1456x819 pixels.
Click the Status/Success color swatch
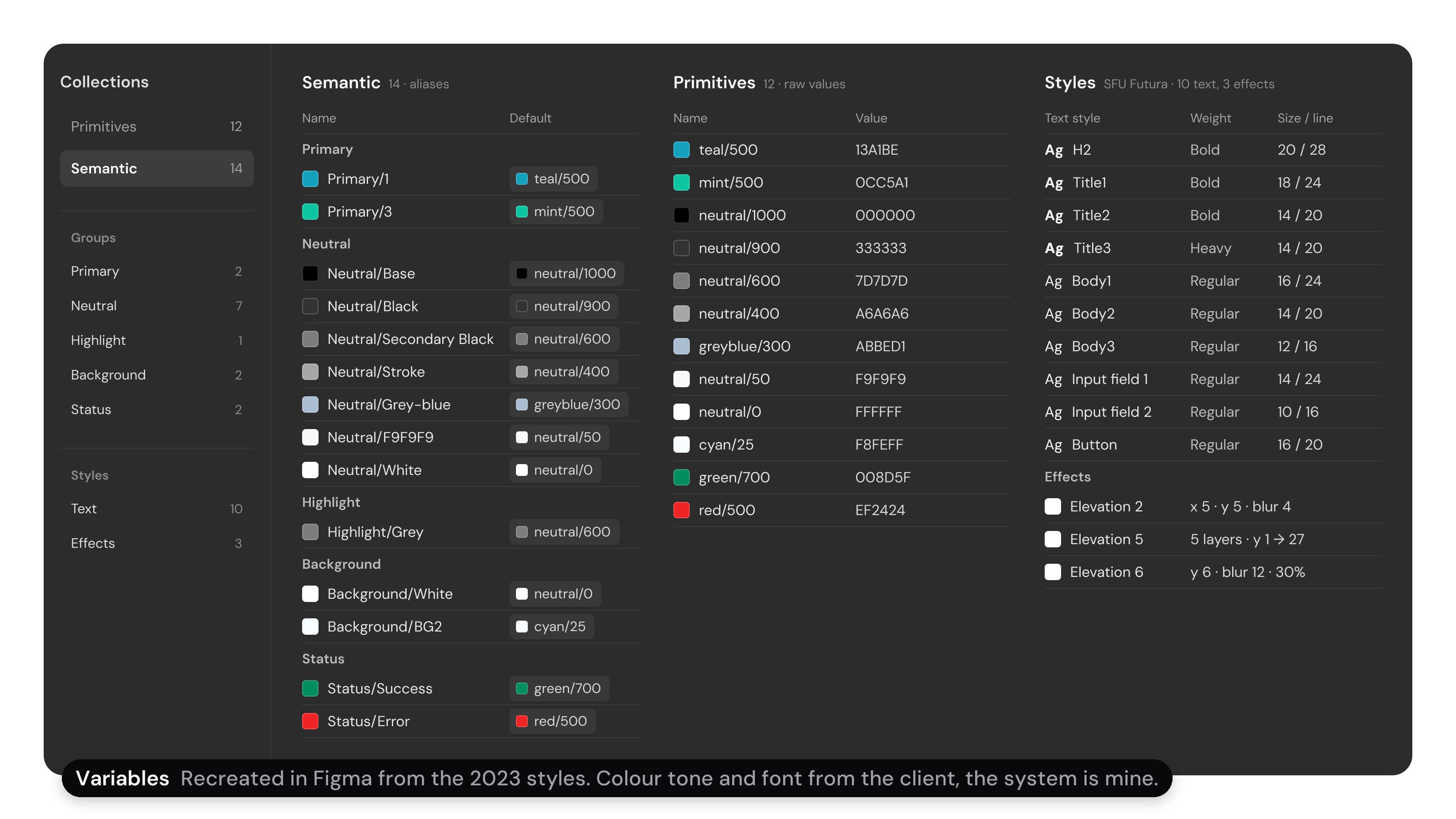pos(310,688)
